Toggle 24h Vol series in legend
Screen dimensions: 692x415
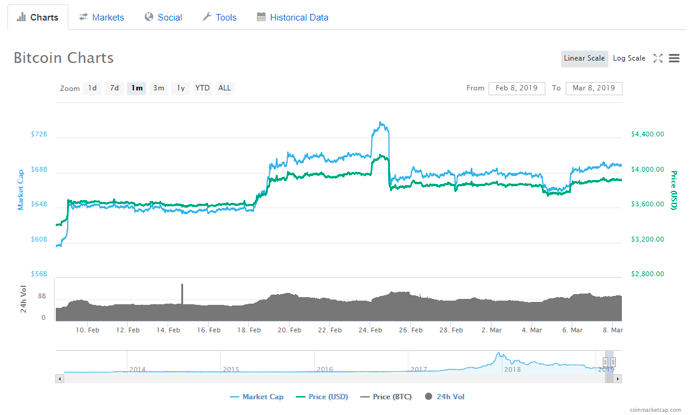pyautogui.click(x=444, y=396)
